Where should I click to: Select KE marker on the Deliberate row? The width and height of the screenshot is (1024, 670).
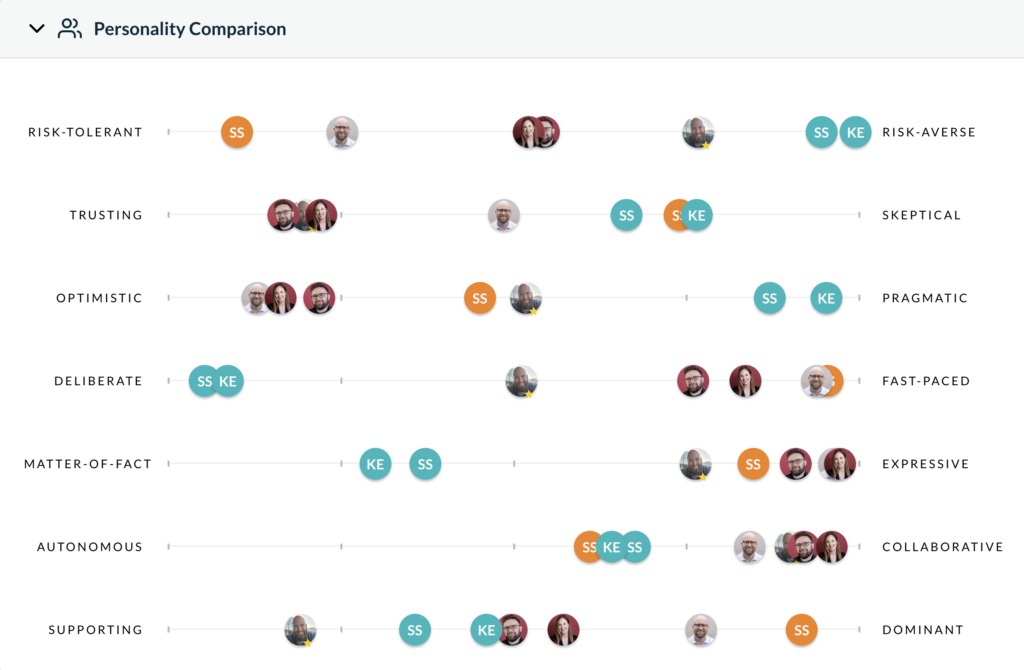coord(230,381)
